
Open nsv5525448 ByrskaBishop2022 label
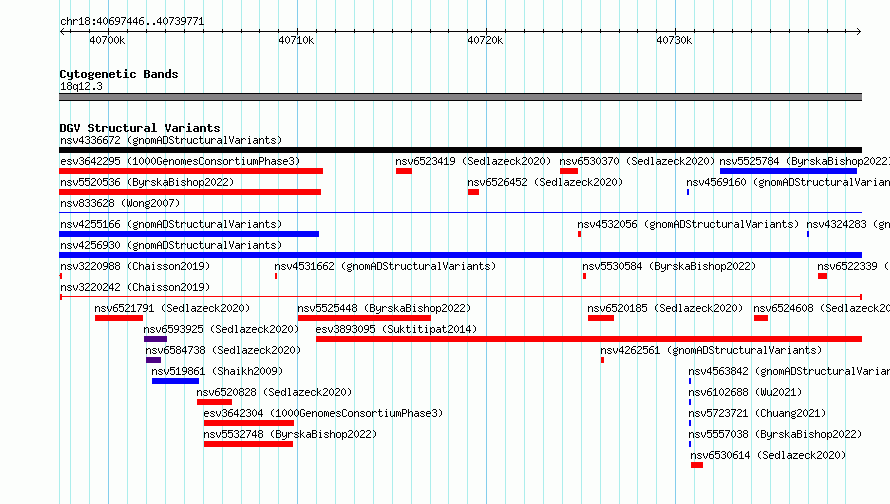pos(384,308)
